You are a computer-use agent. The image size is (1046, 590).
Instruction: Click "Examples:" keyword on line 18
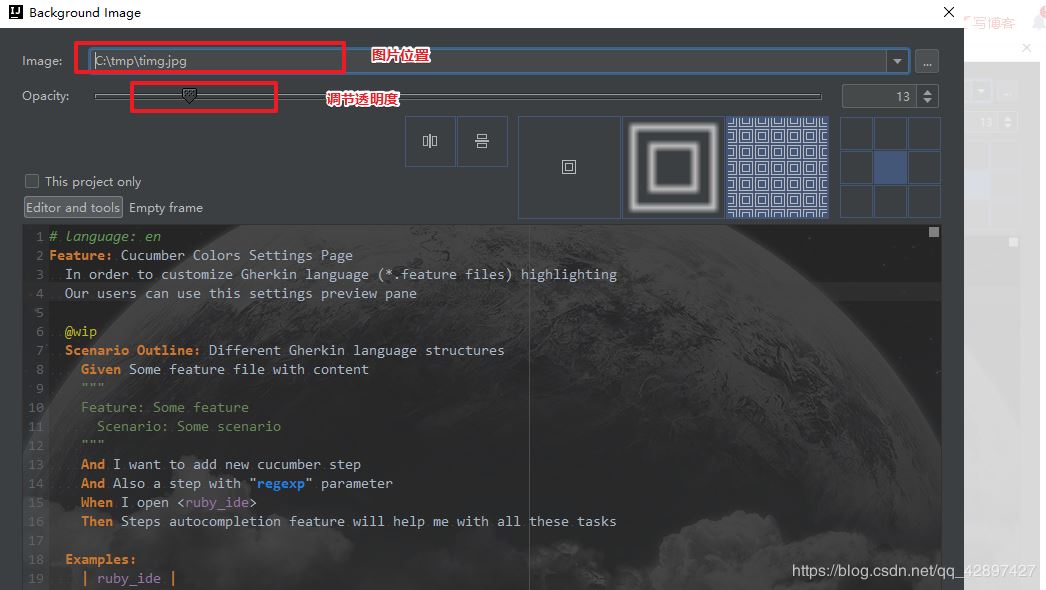click(100, 559)
